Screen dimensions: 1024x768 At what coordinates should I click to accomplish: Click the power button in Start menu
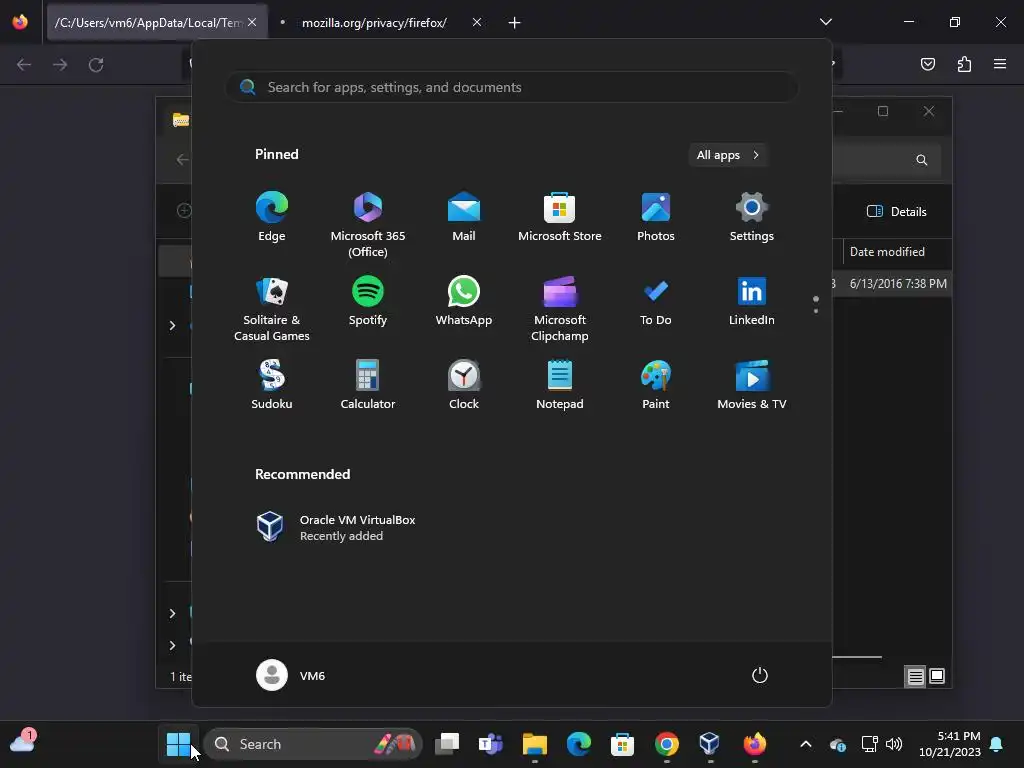coord(760,675)
